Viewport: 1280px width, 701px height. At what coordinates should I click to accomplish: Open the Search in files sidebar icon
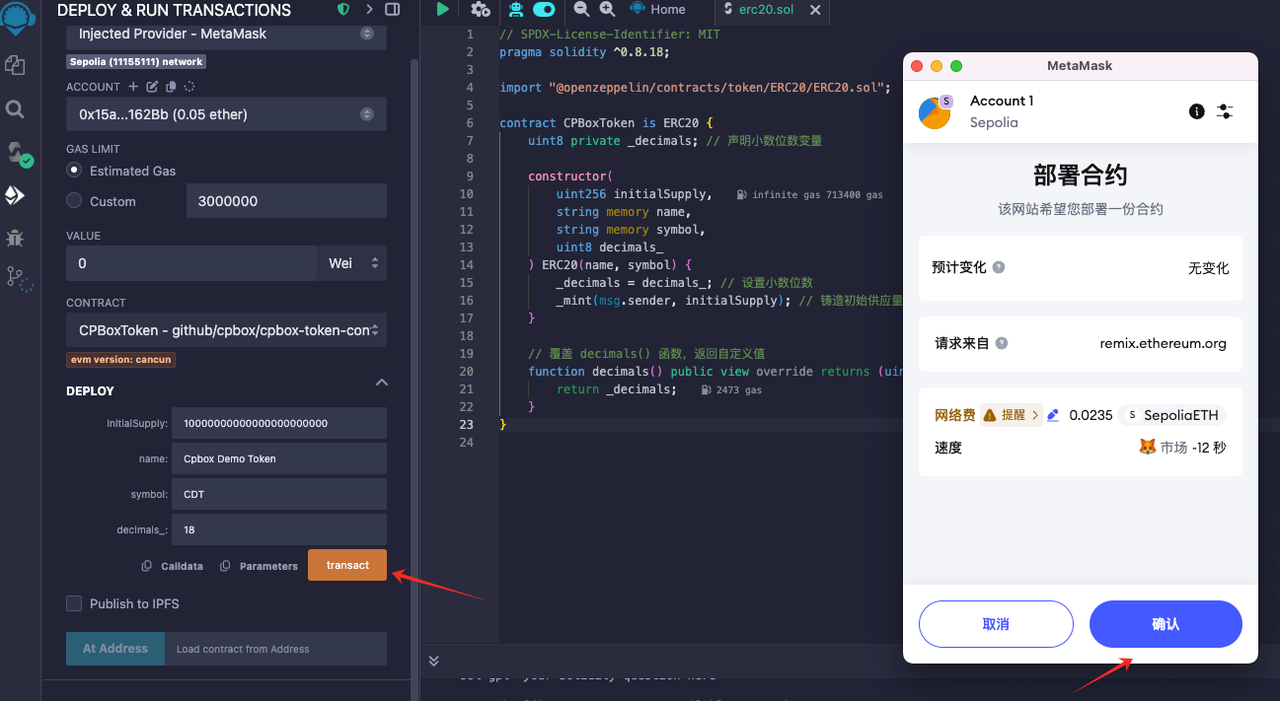point(15,109)
